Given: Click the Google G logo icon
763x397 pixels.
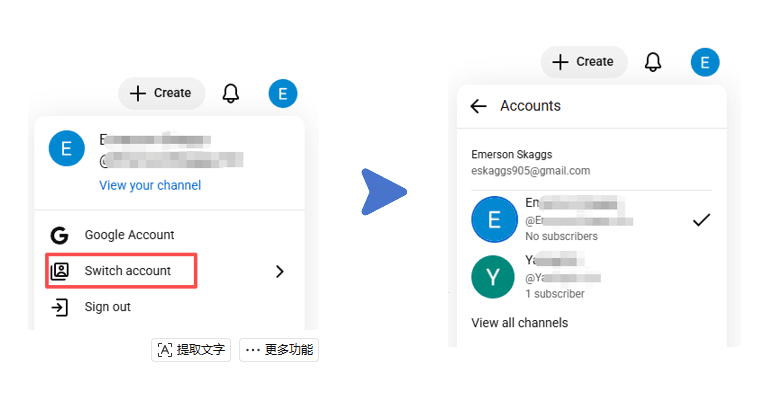Looking at the screenshot, I should (x=59, y=235).
